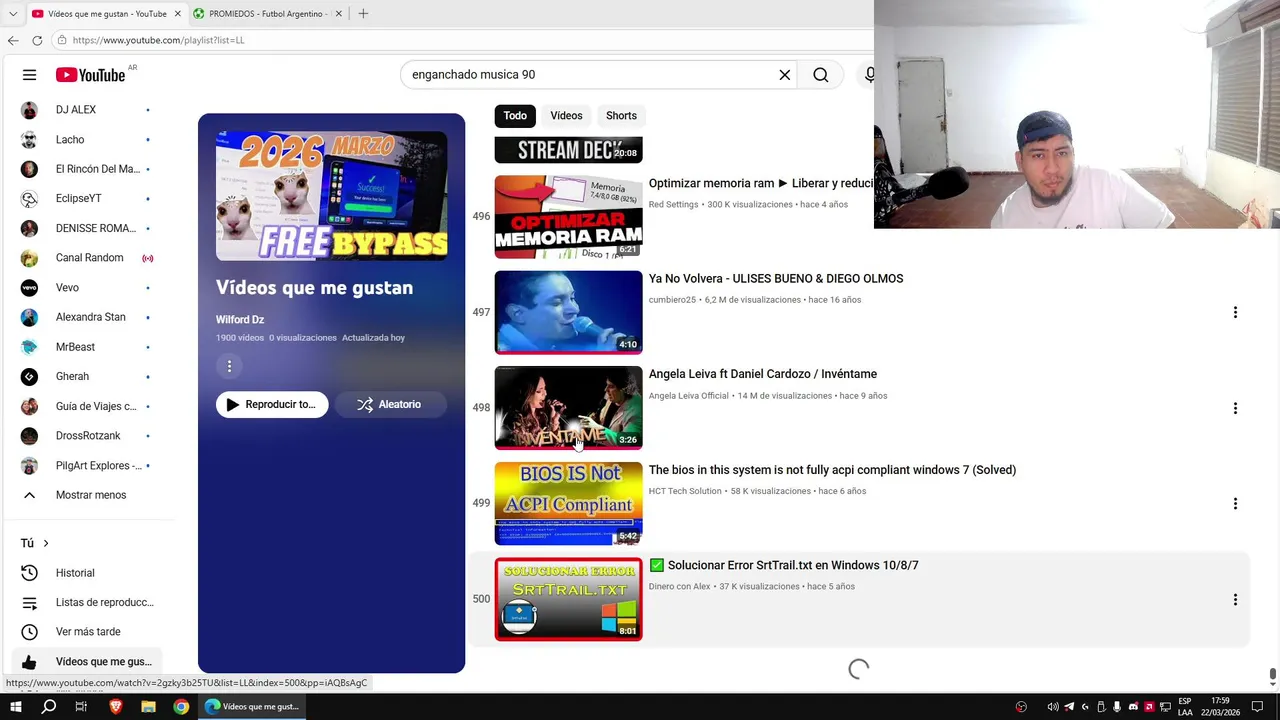Screen dimensions: 1280x720
Task: Go back with the browser back arrow
Action: [13, 40]
